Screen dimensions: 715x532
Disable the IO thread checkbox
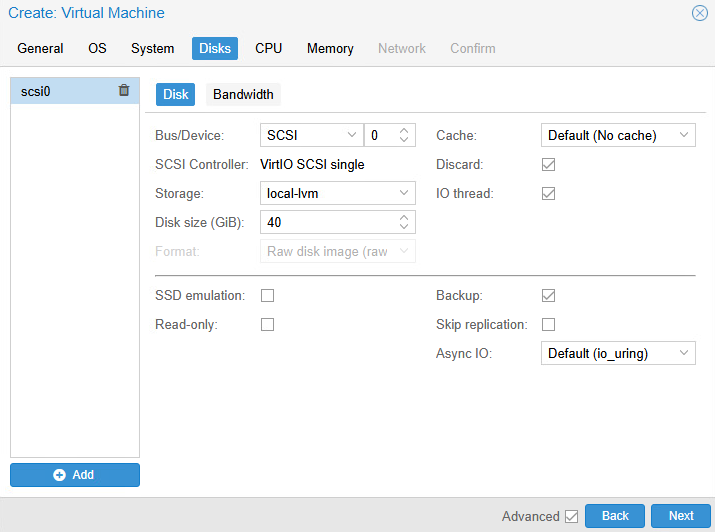[x=548, y=193]
